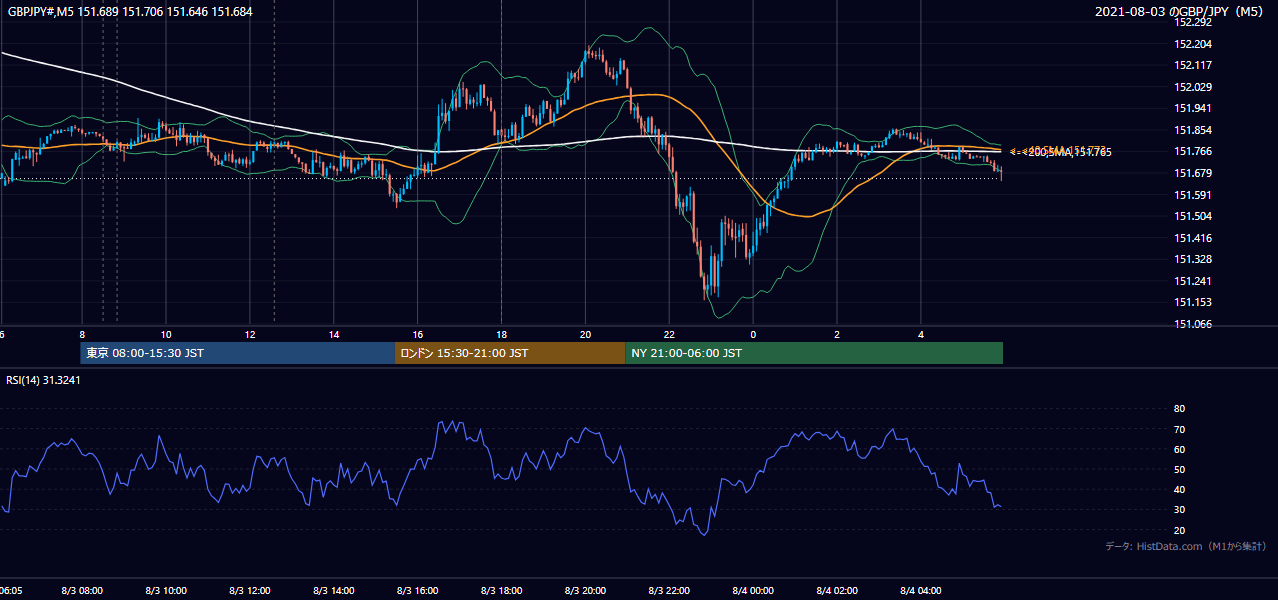The width and height of the screenshot is (1278, 600).
Task: Click the 151.241 price axis label
Action: 1194,281
